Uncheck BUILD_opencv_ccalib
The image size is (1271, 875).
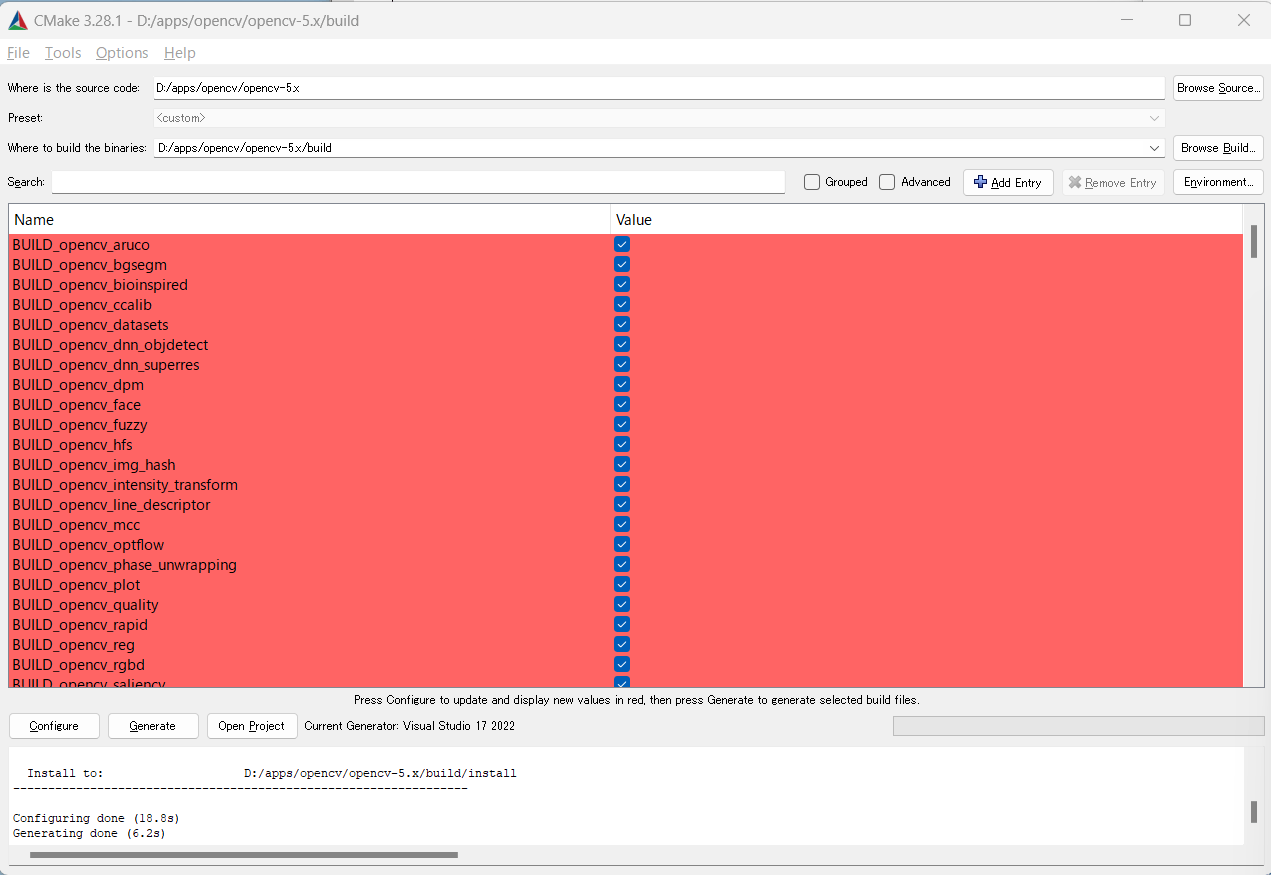click(622, 304)
